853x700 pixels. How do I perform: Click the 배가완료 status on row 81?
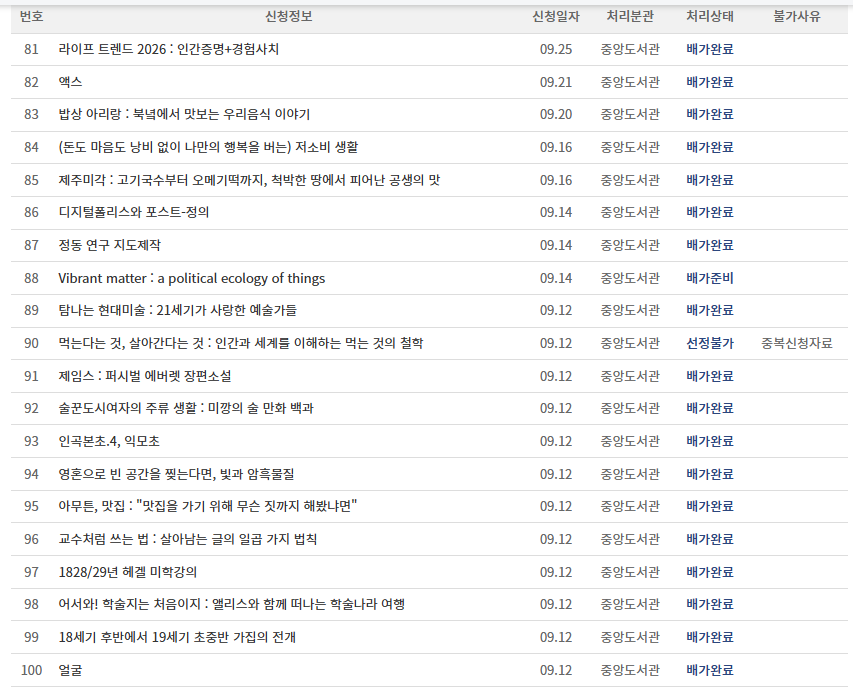pos(710,49)
